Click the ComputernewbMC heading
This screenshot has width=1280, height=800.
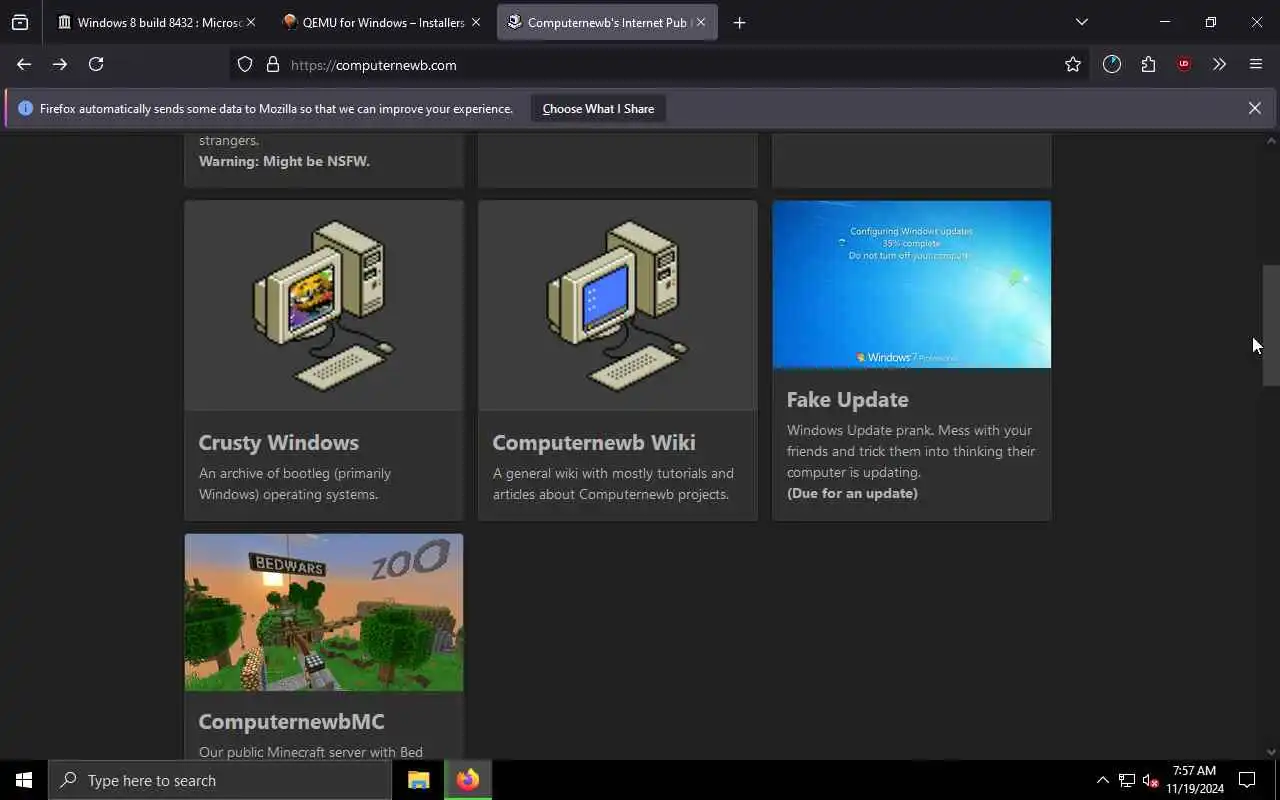[291, 721]
